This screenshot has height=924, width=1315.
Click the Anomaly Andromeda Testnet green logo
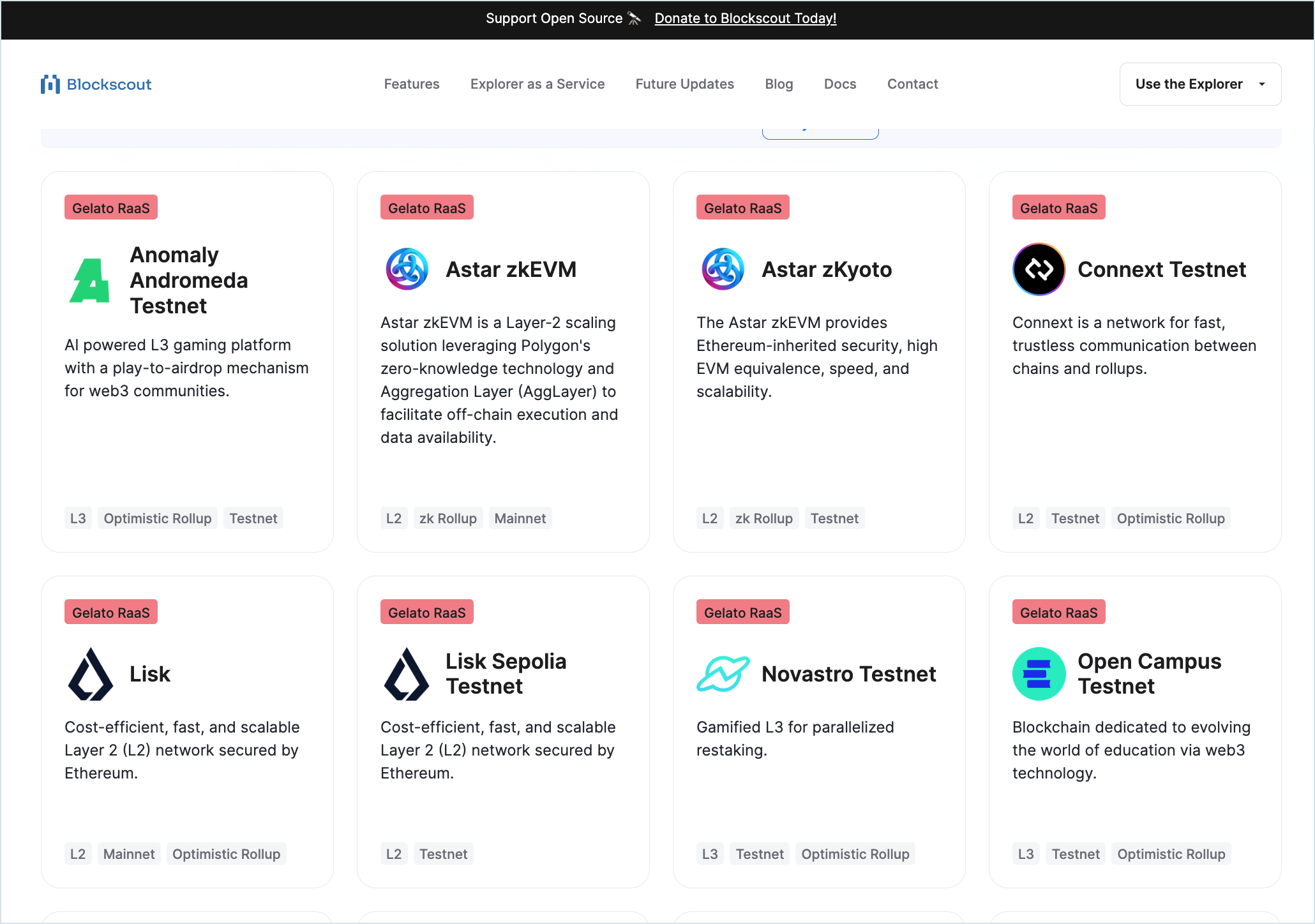(x=90, y=280)
